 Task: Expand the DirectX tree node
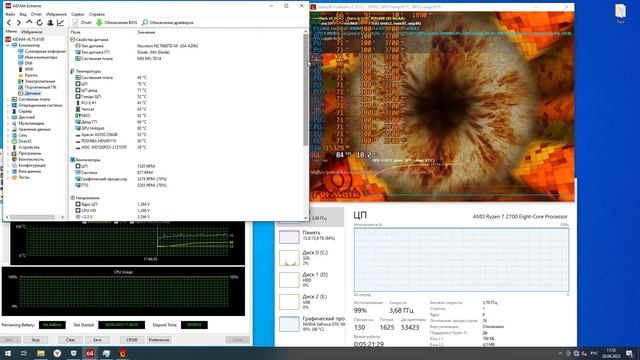click(8, 141)
